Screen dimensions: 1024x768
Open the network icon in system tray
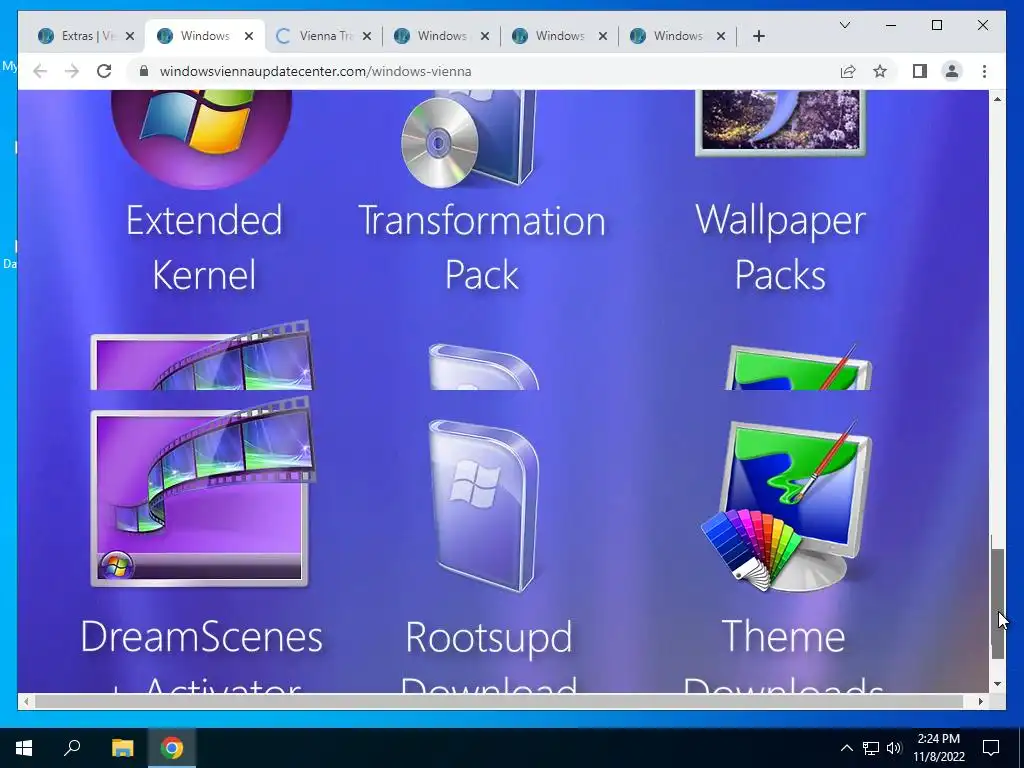tap(871, 748)
